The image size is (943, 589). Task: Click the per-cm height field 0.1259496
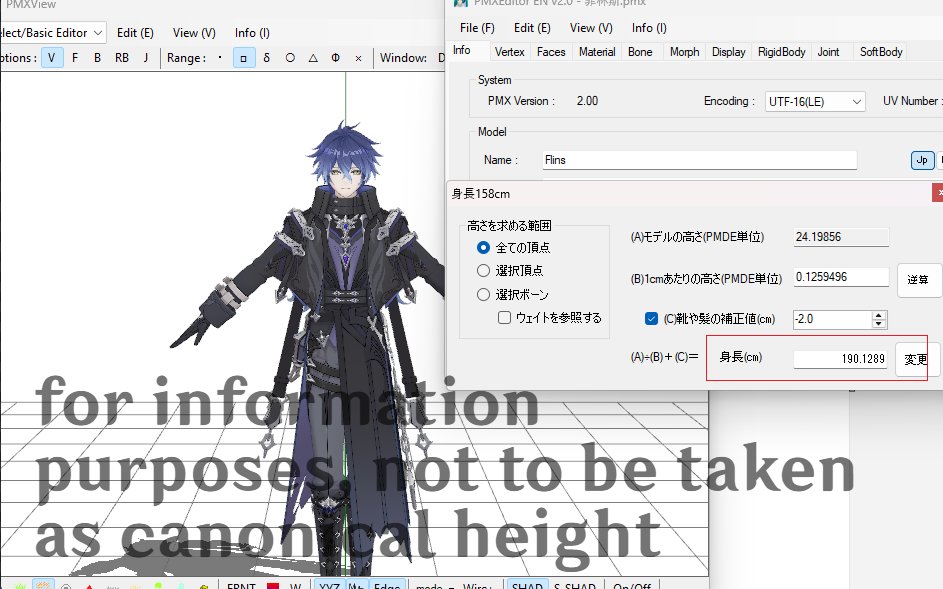click(x=841, y=277)
